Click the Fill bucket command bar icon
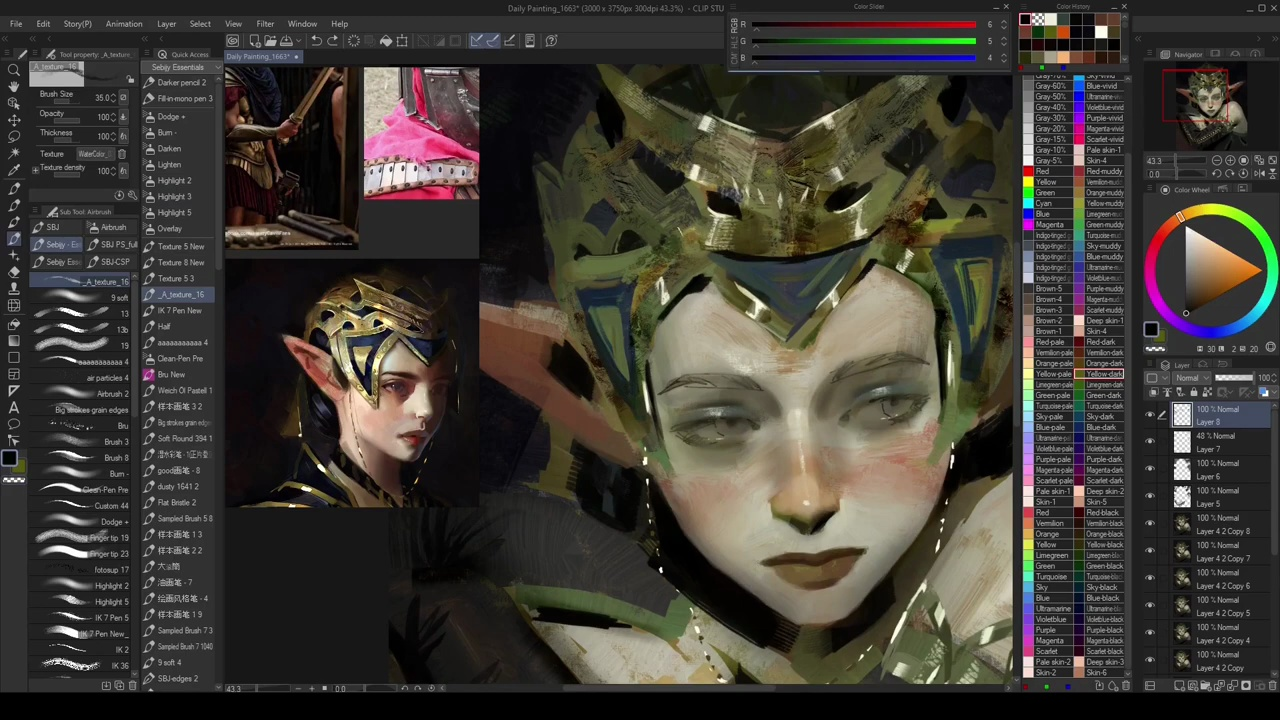1280x720 pixels. click(386, 41)
